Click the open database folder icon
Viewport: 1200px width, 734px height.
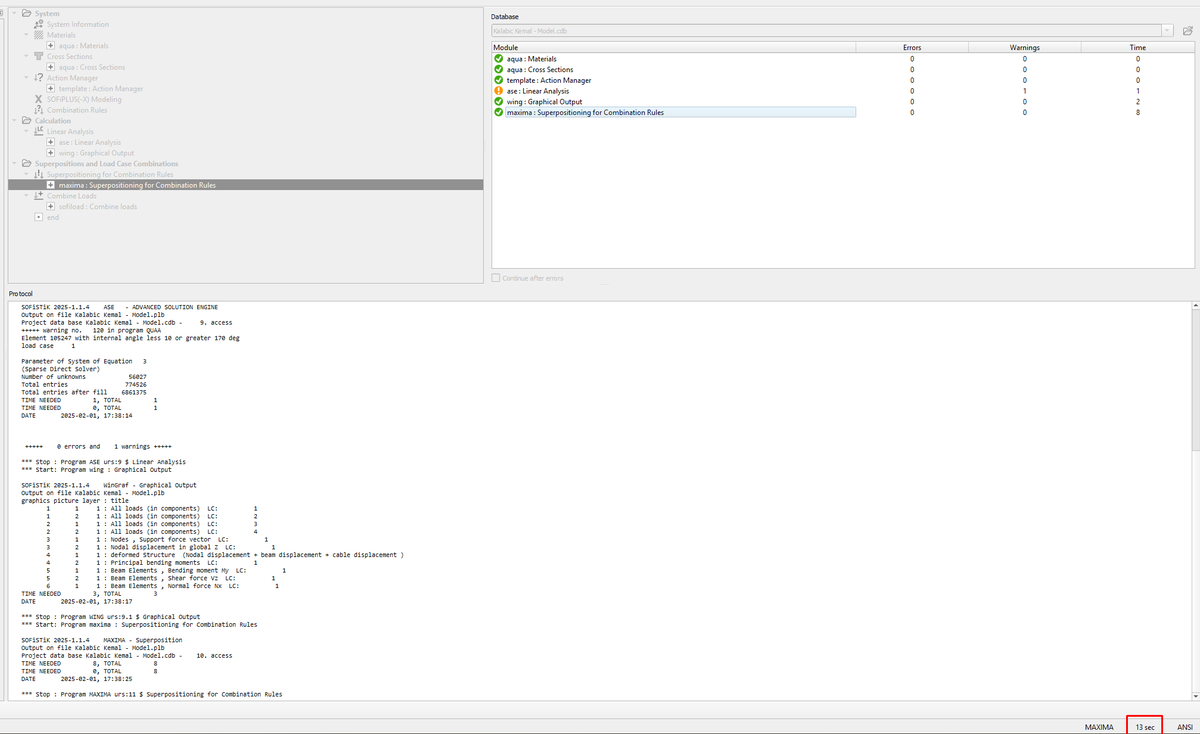coord(1187,31)
